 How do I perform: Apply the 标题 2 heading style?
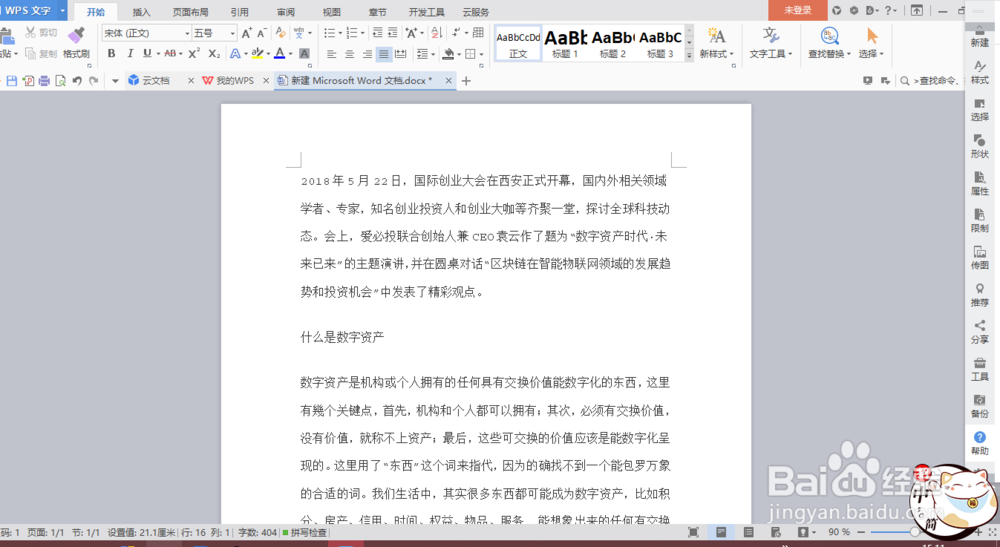point(612,43)
